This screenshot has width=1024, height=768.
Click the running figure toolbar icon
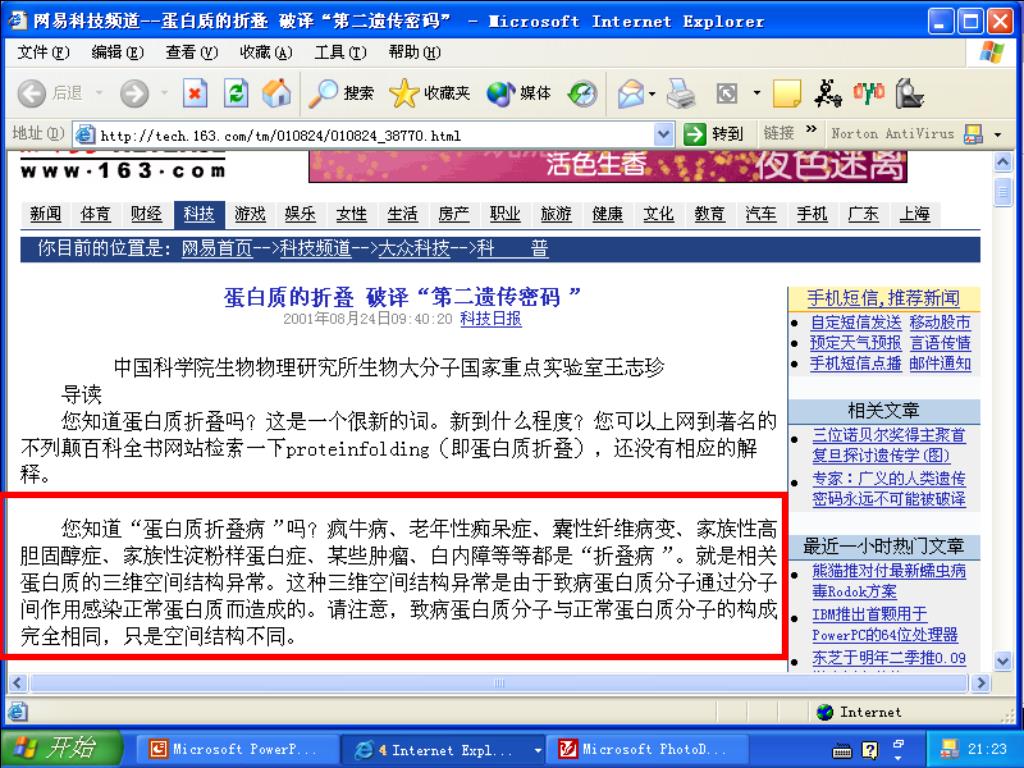pos(827,93)
